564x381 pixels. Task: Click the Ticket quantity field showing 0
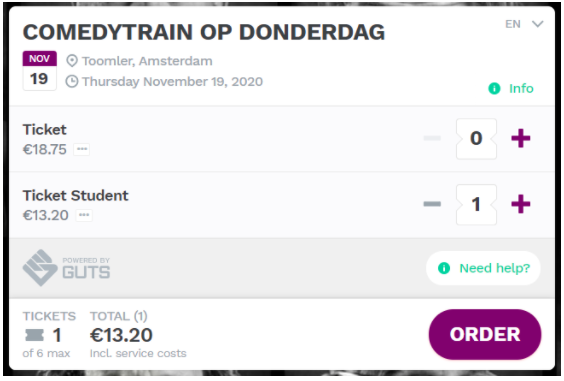(x=476, y=139)
